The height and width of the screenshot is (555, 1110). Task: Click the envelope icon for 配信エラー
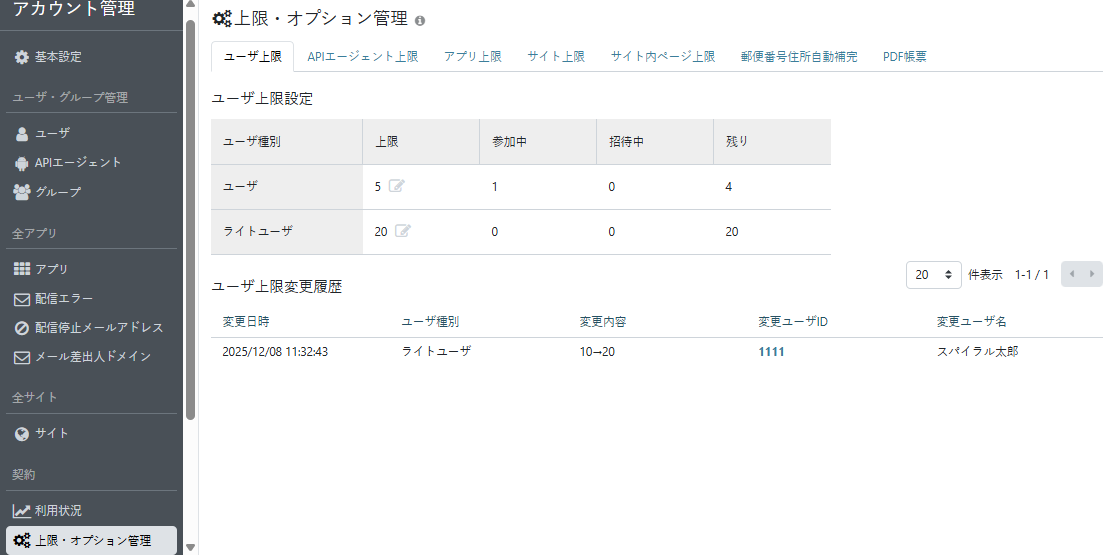[22, 299]
